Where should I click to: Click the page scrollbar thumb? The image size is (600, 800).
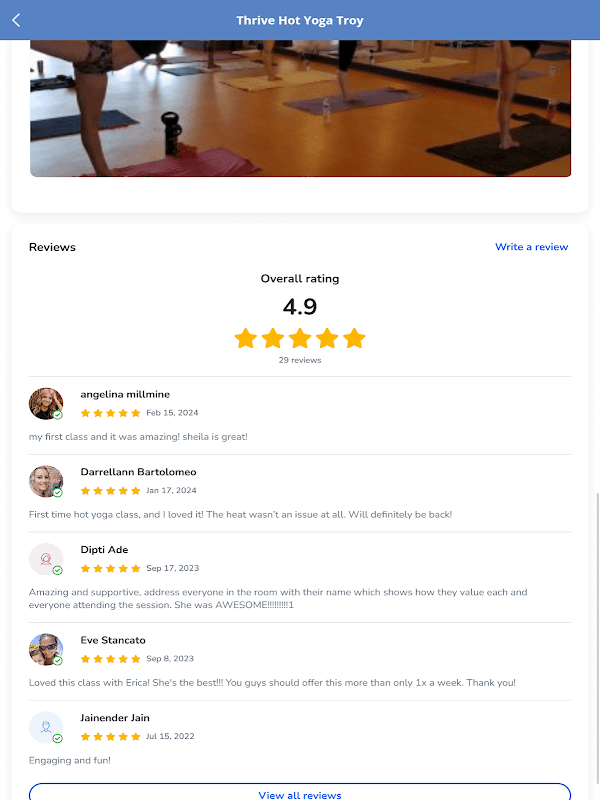point(597,645)
